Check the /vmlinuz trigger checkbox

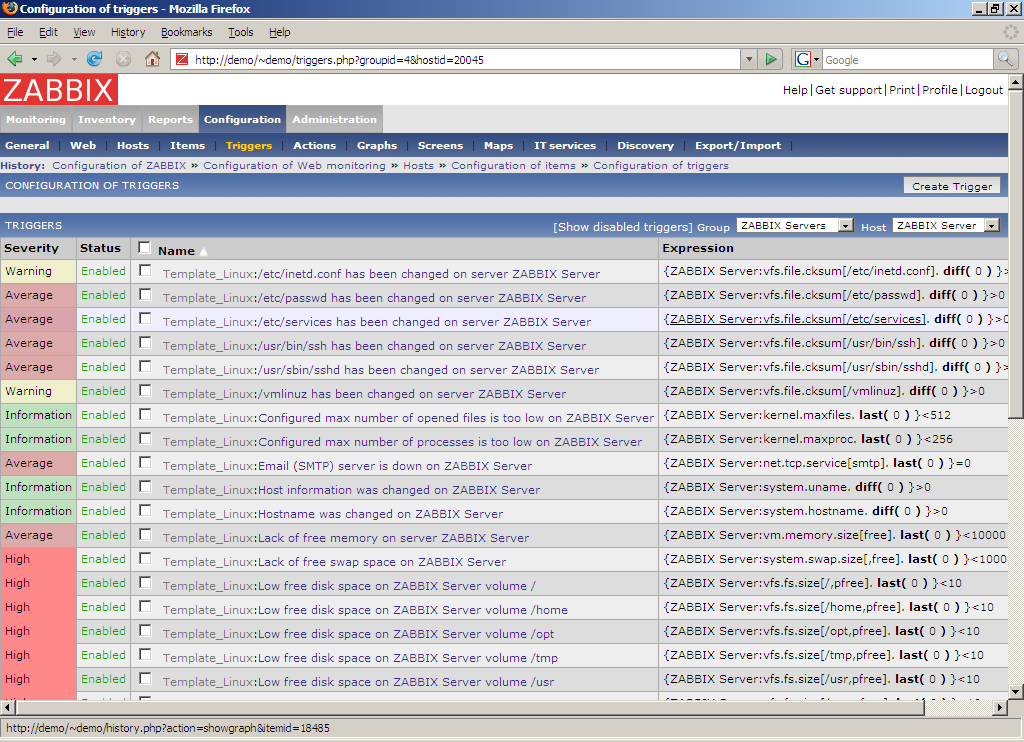coord(145,391)
